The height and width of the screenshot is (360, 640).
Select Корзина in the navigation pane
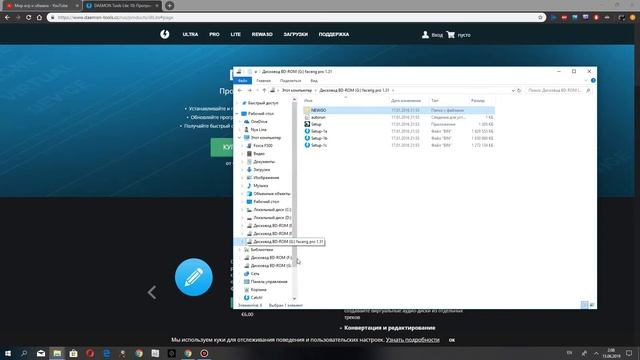[x=258, y=289]
